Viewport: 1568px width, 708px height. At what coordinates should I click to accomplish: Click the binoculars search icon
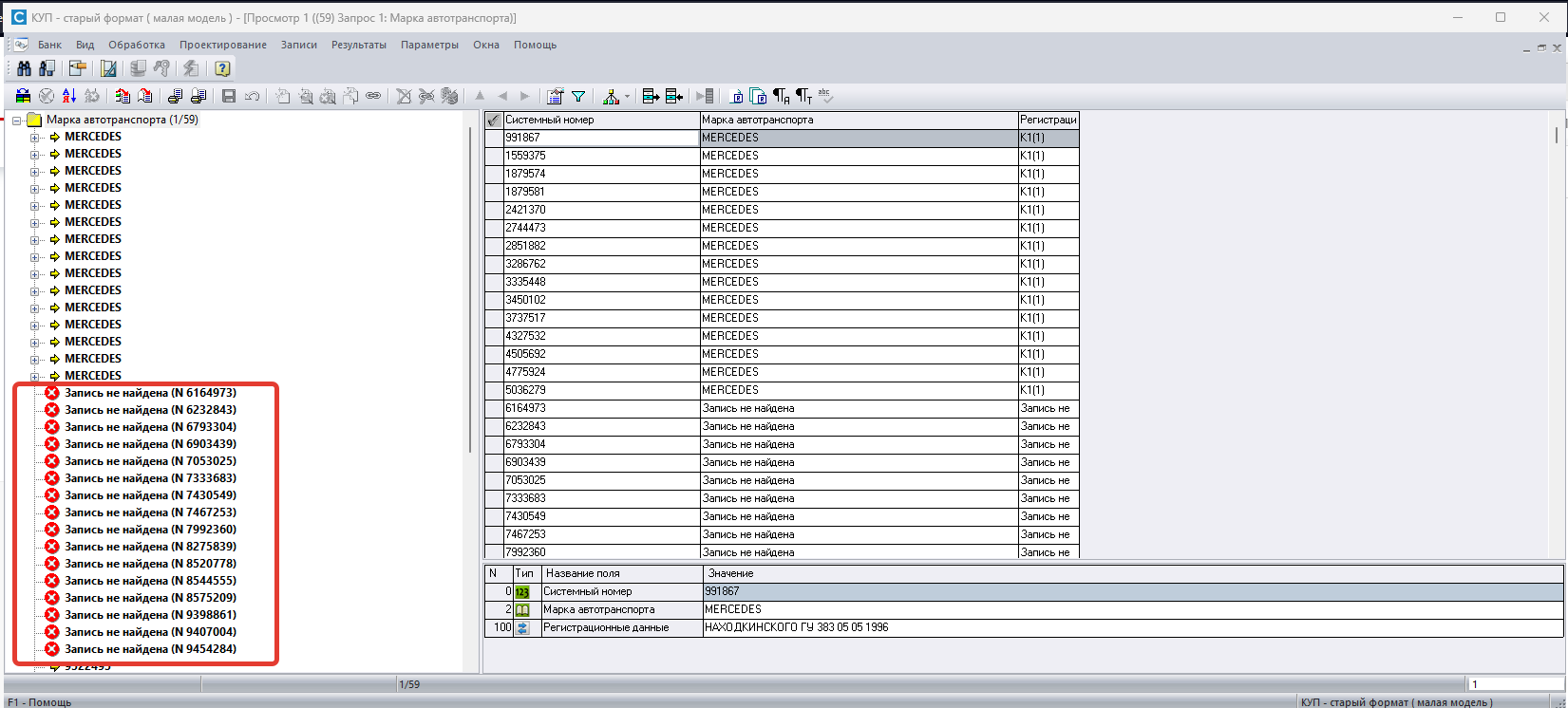point(24,68)
